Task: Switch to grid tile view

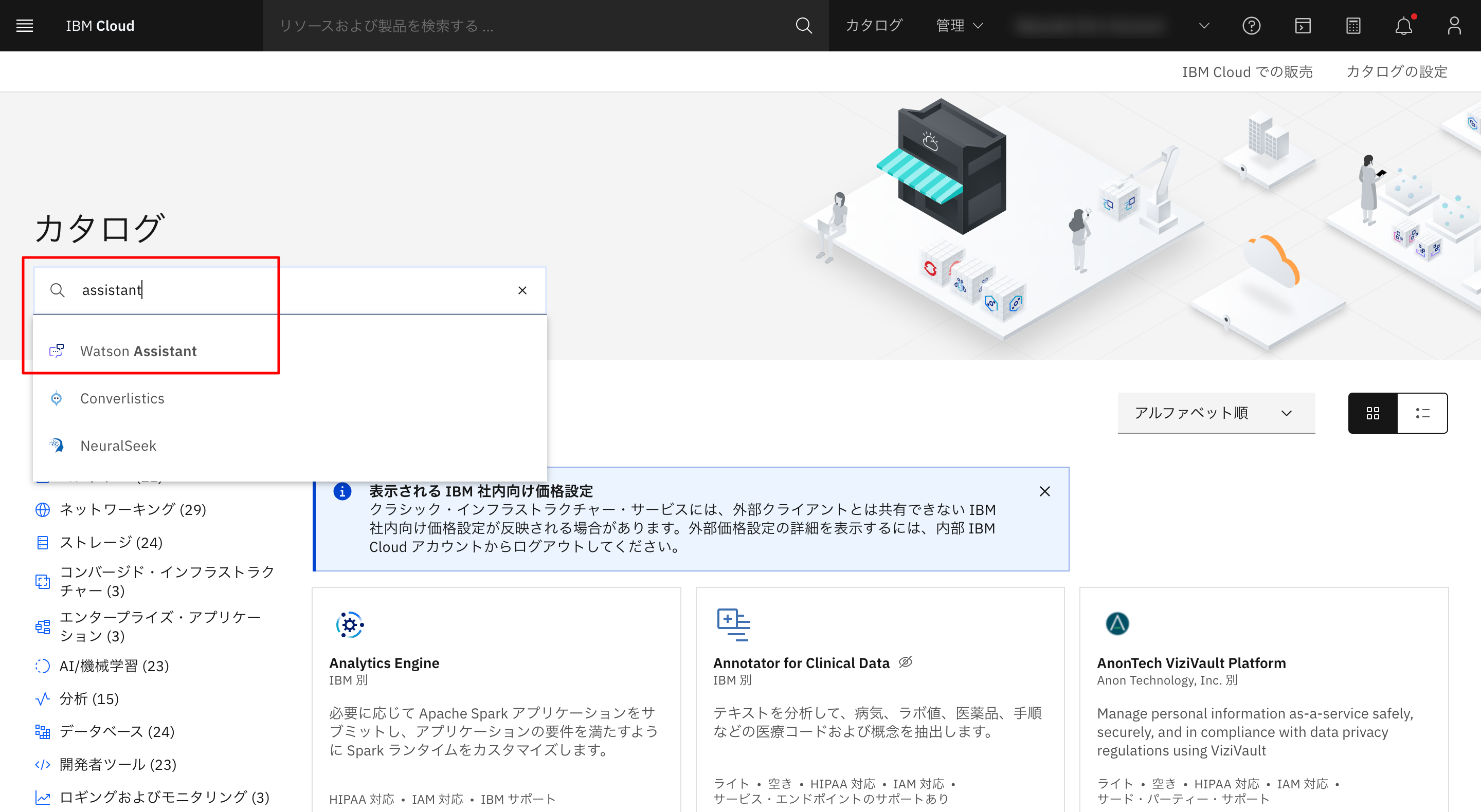Action: click(1373, 413)
